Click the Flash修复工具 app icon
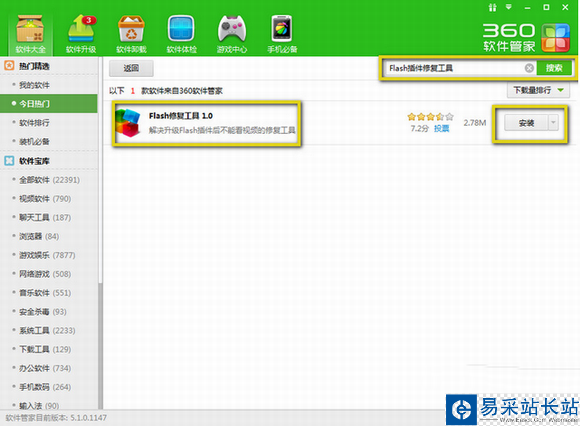This screenshot has height=426, width=580. pos(128,123)
